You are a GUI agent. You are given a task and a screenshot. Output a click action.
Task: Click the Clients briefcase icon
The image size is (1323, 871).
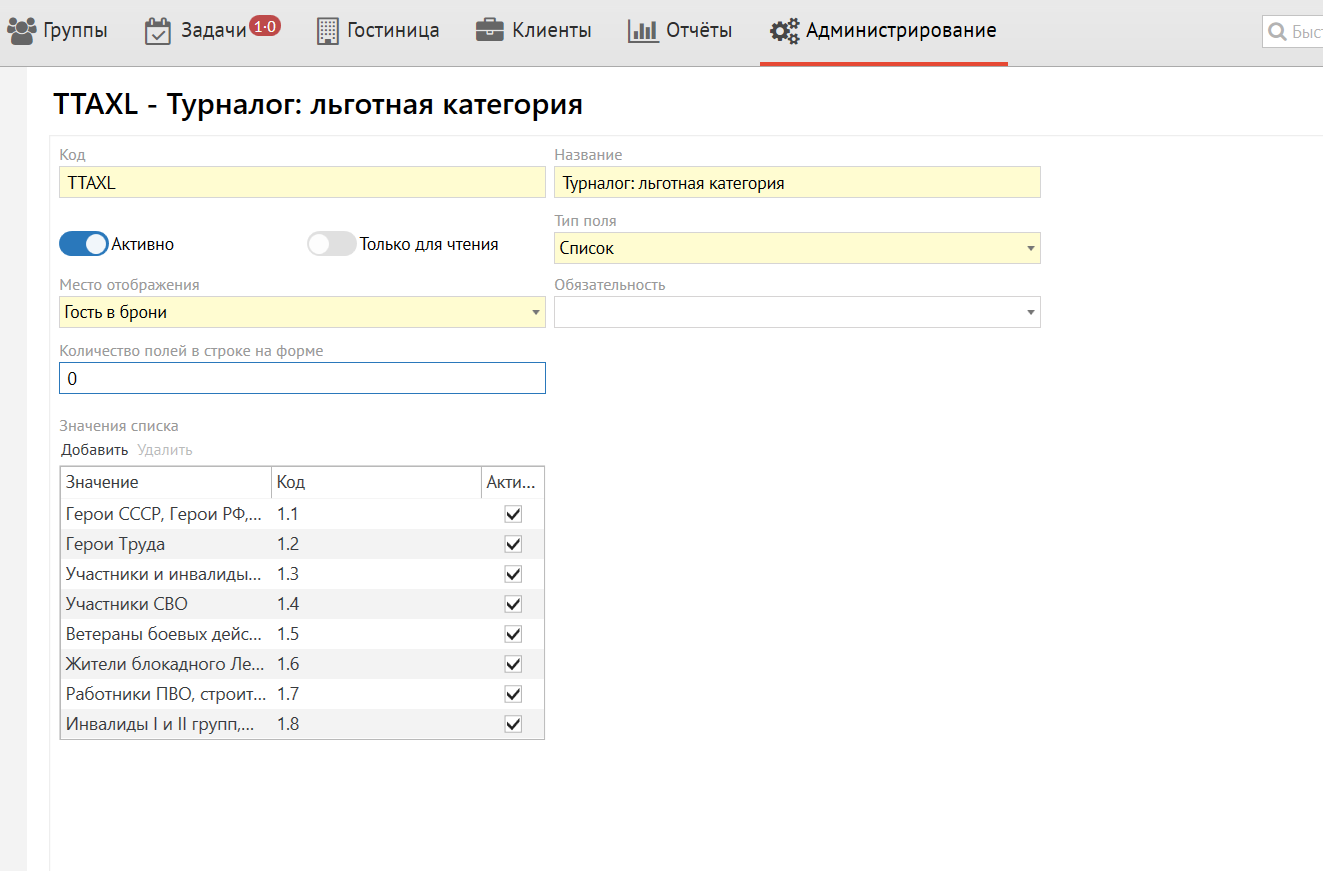pos(489,30)
